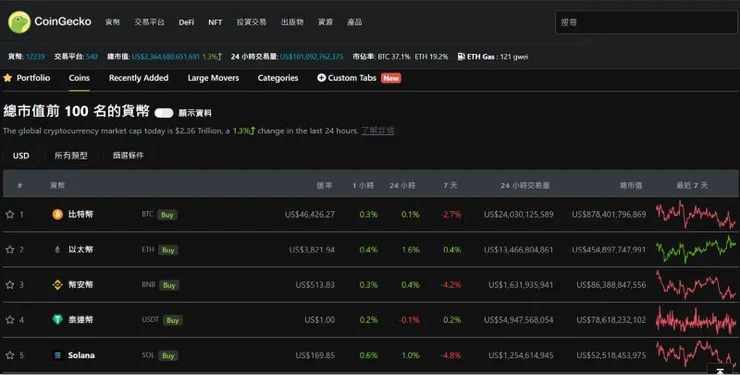740x375 pixels.
Task: Click Buy button in ETH row
Action: [168, 250]
